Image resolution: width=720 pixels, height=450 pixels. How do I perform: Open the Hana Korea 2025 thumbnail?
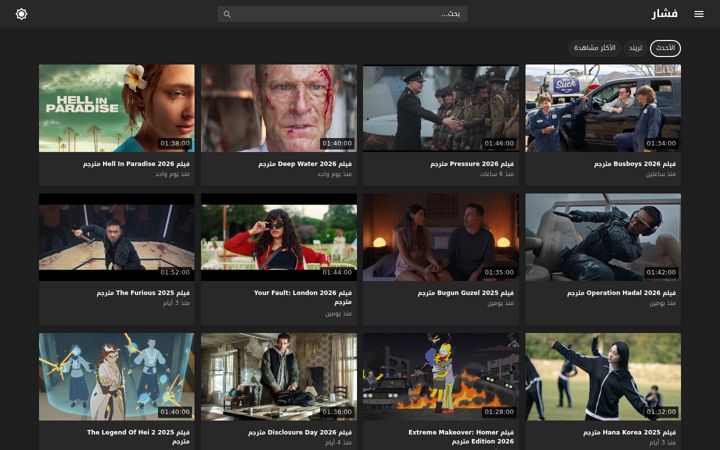tap(603, 377)
